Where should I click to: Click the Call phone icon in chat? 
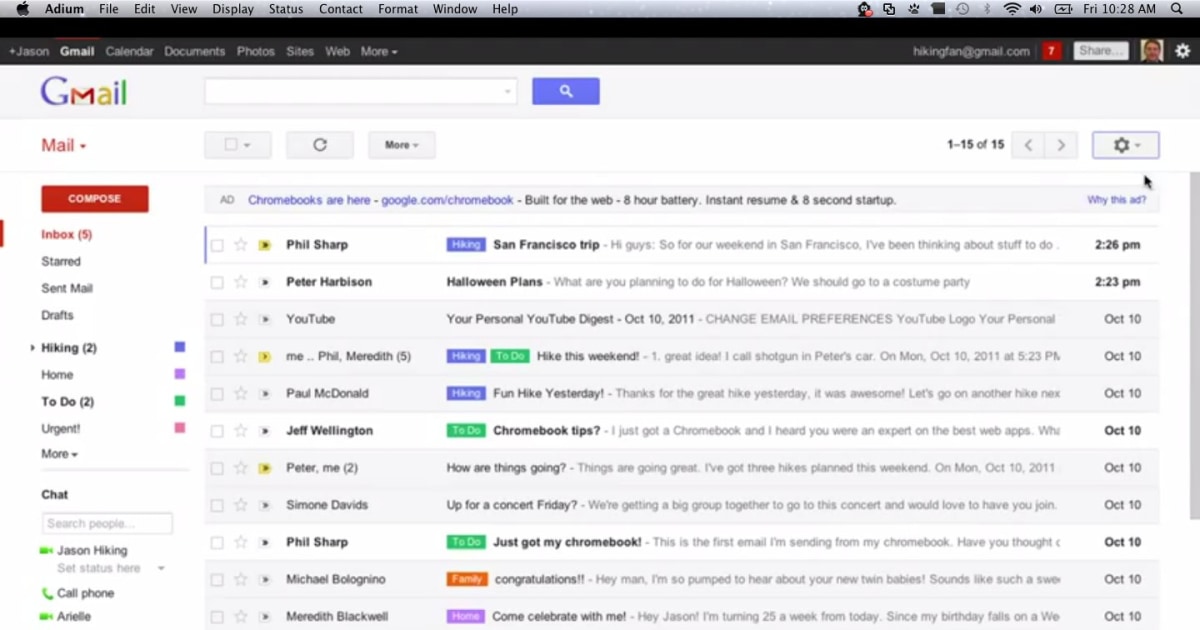click(47, 593)
